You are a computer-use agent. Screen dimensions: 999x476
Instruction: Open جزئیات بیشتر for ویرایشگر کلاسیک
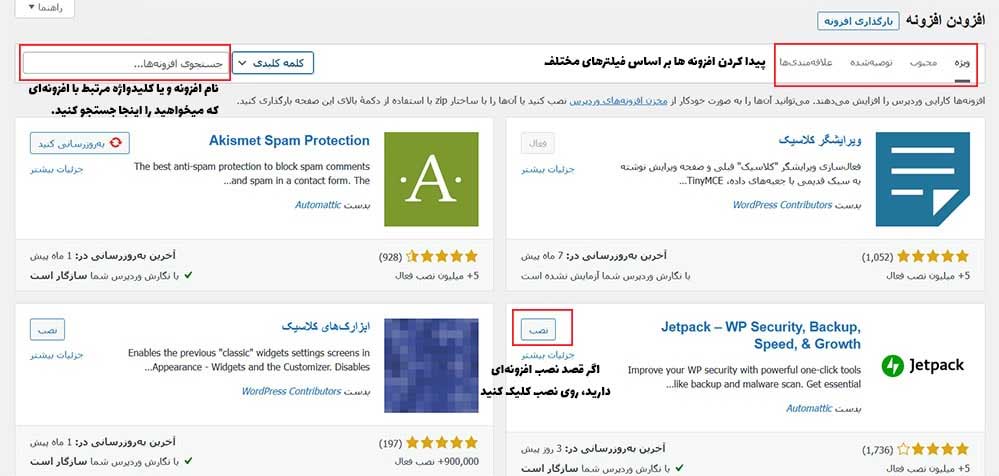point(548,169)
